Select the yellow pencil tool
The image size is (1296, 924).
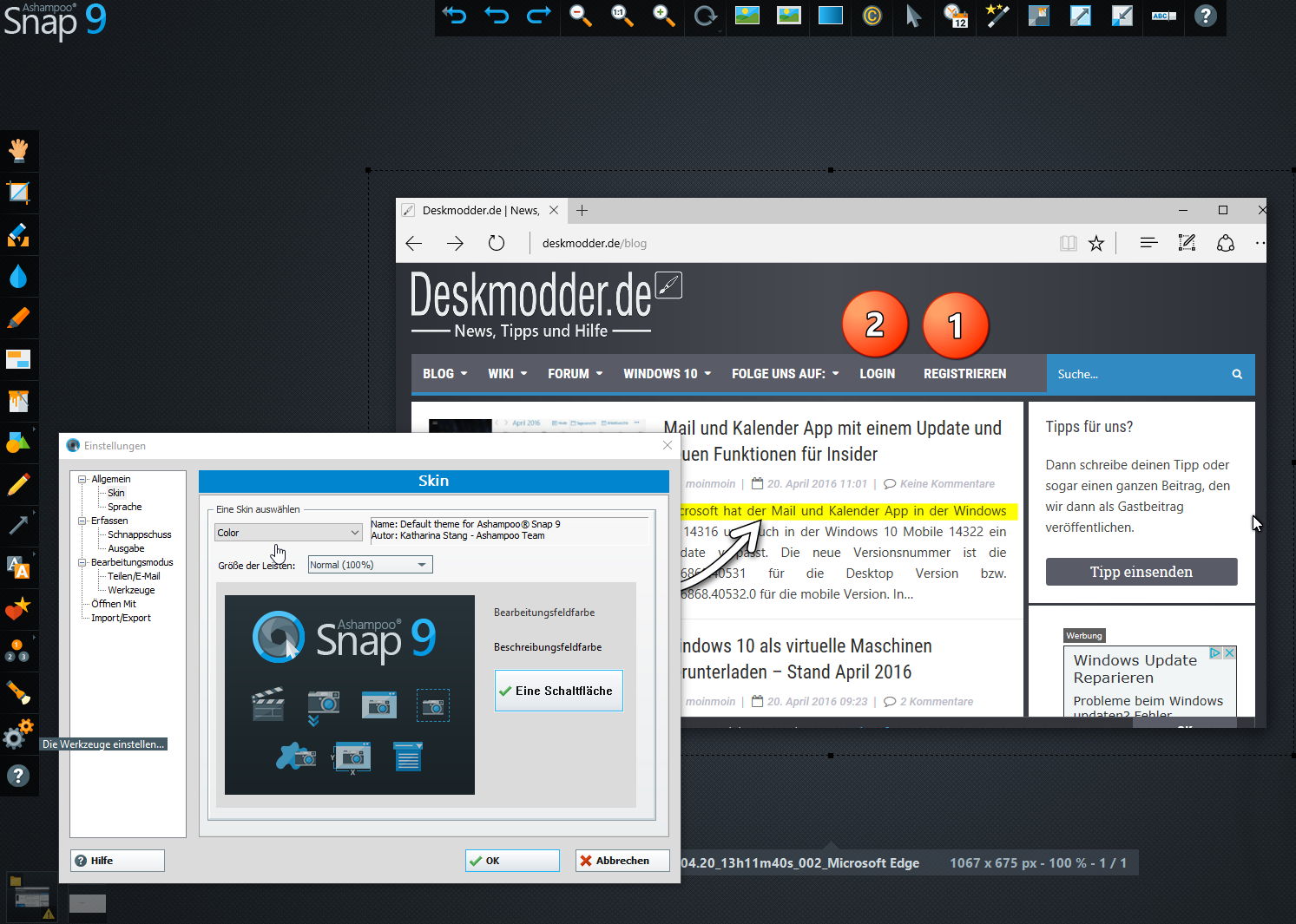(x=18, y=484)
